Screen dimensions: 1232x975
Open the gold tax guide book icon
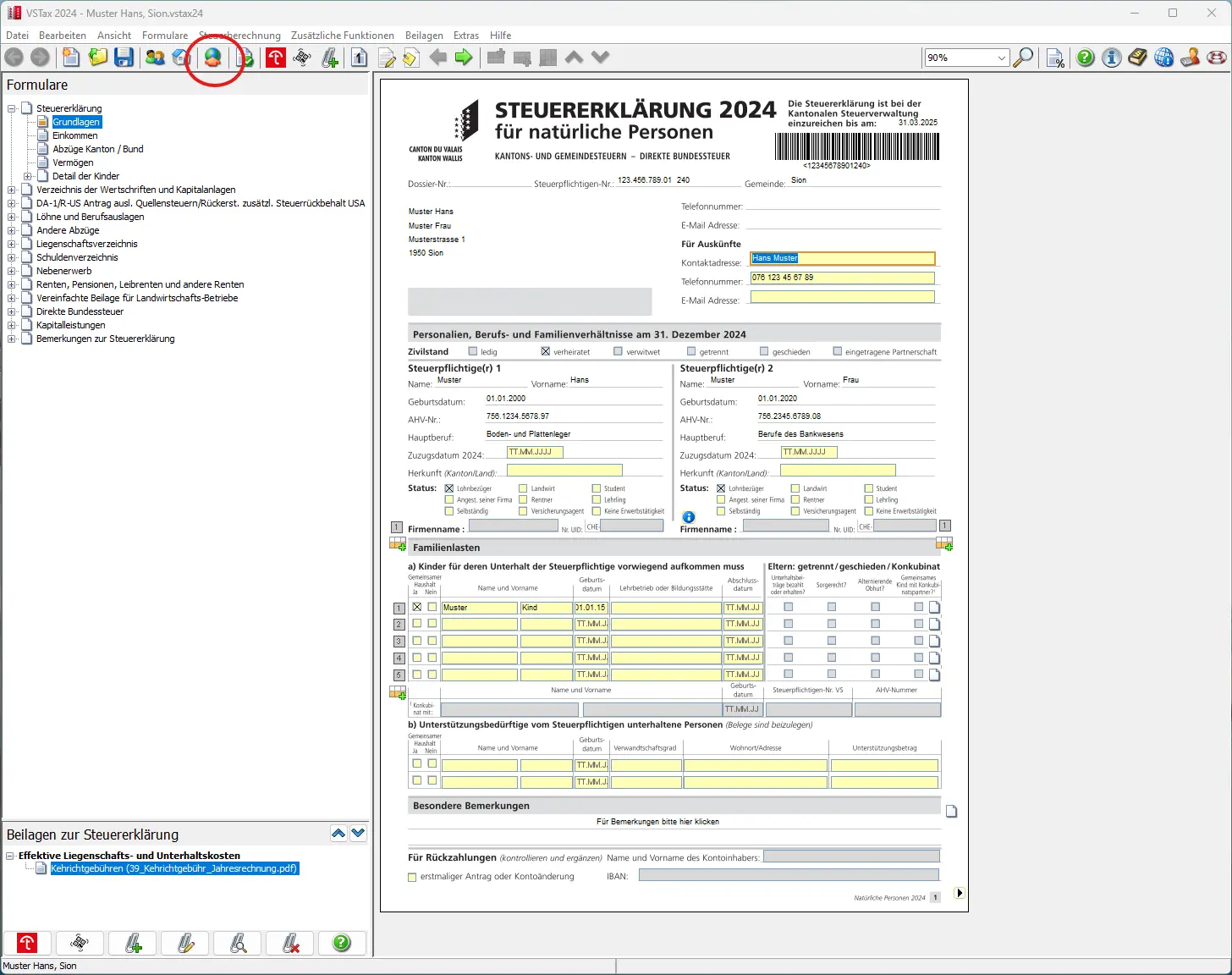pos(1138,58)
